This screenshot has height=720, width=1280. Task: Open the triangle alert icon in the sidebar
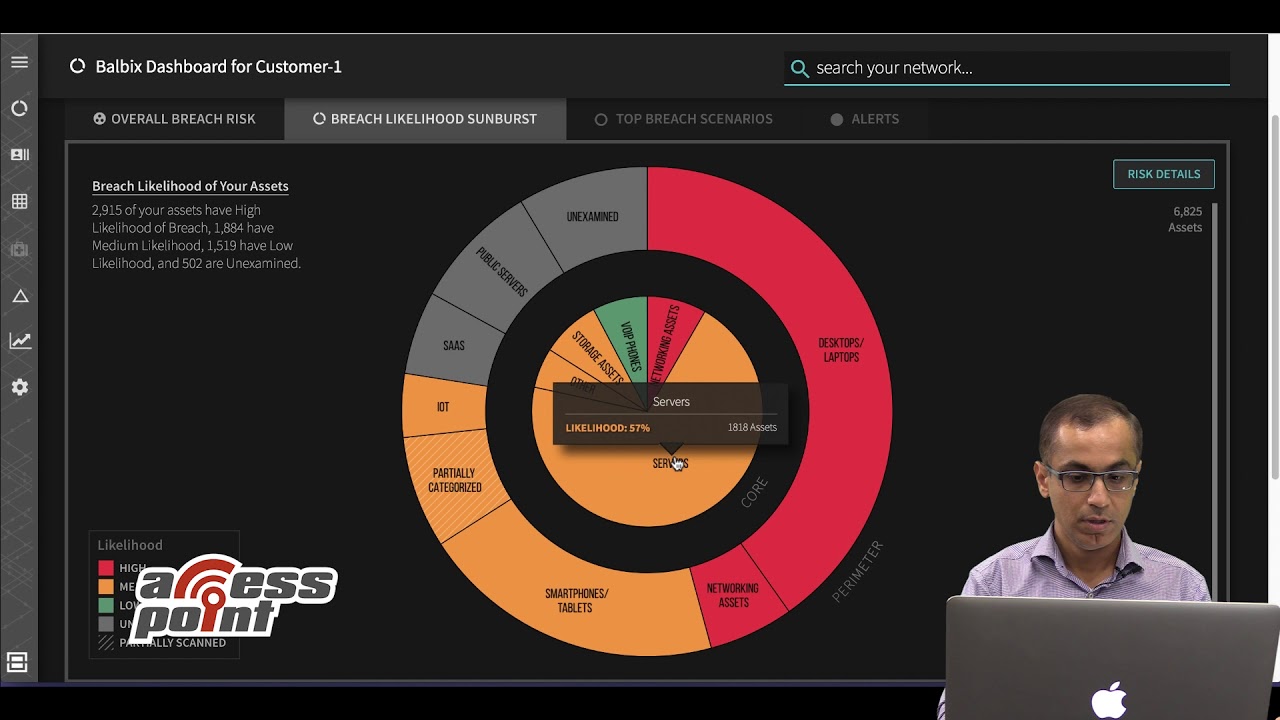coord(19,296)
